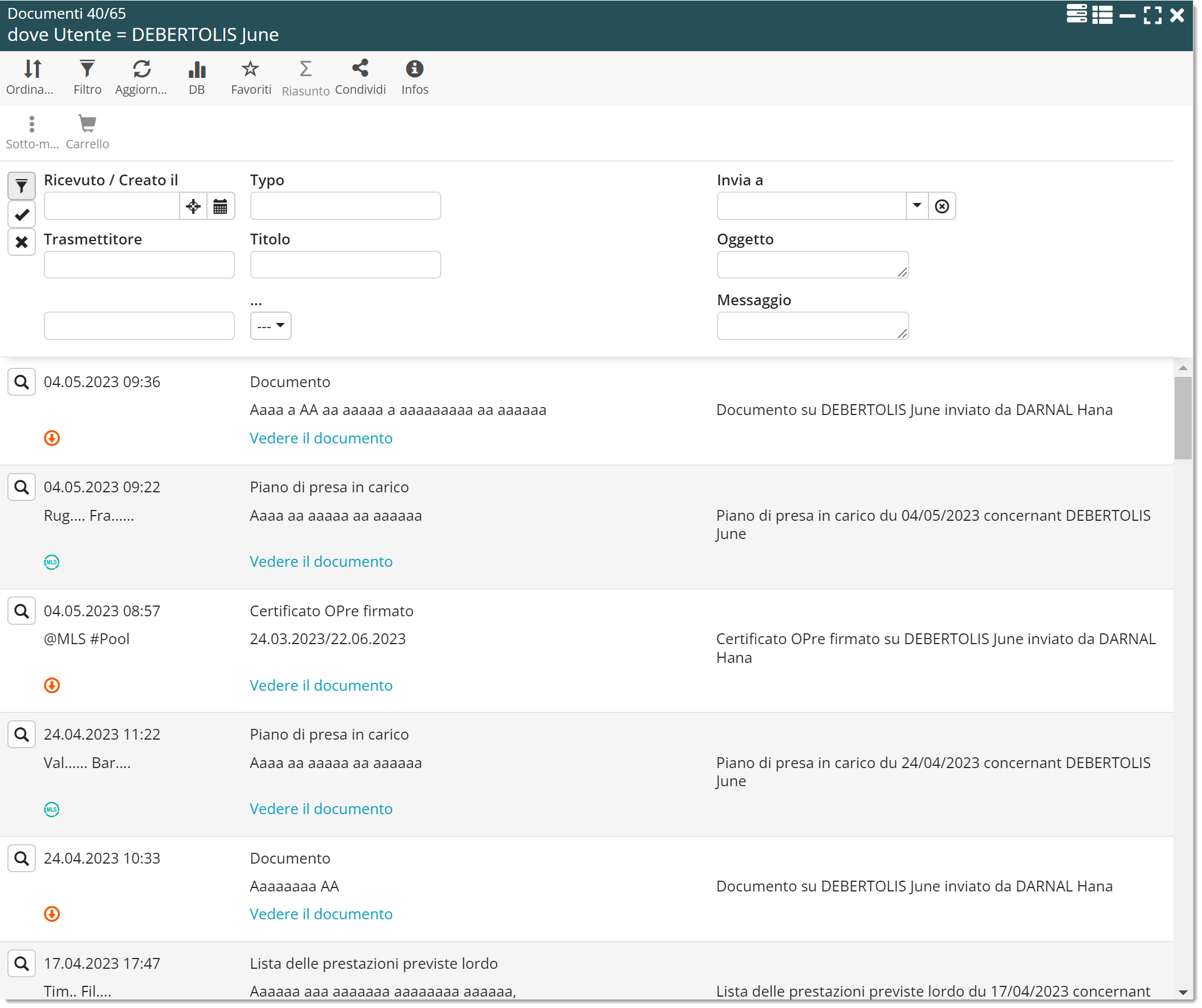Open the calendar picker for Ricevuto date
Image resolution: width=1202 pixels, height=1008 pixels.
point(221,206)
